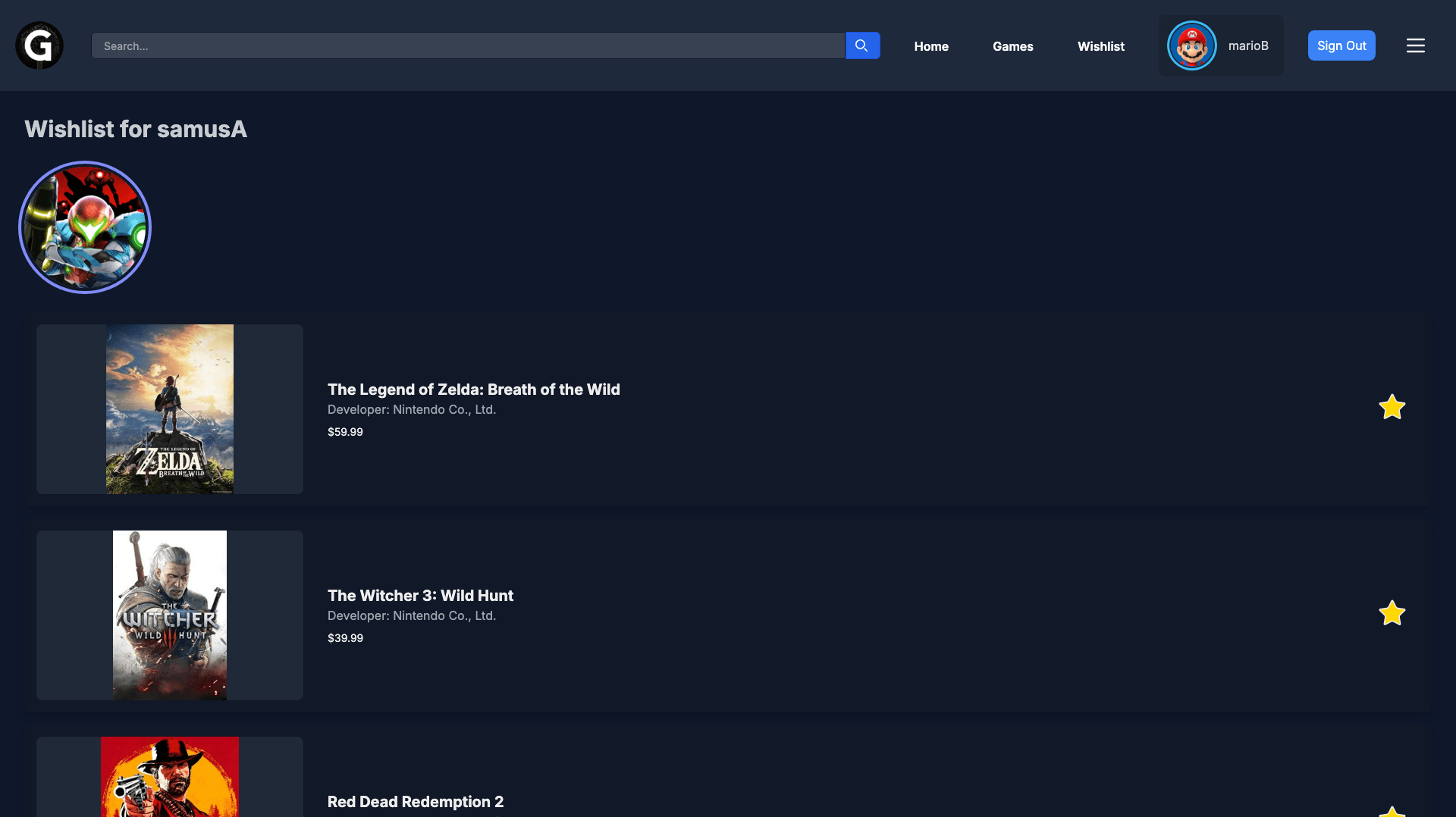The width and height of the screenshot is (1456, 817).
Task: Expand the search suggestions field
Action: (468, 45)
